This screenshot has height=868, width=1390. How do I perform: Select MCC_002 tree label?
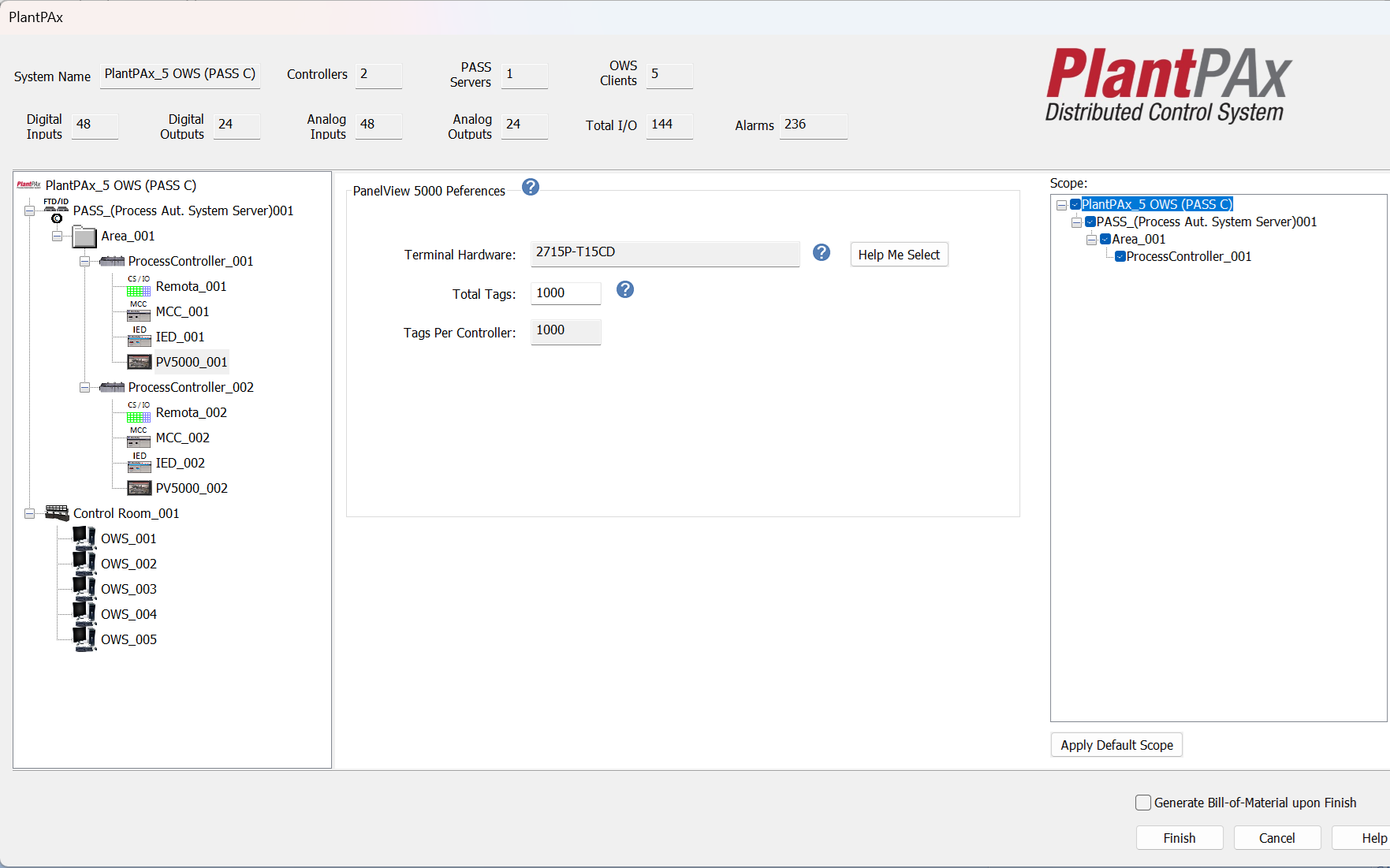tap(182, 438)
